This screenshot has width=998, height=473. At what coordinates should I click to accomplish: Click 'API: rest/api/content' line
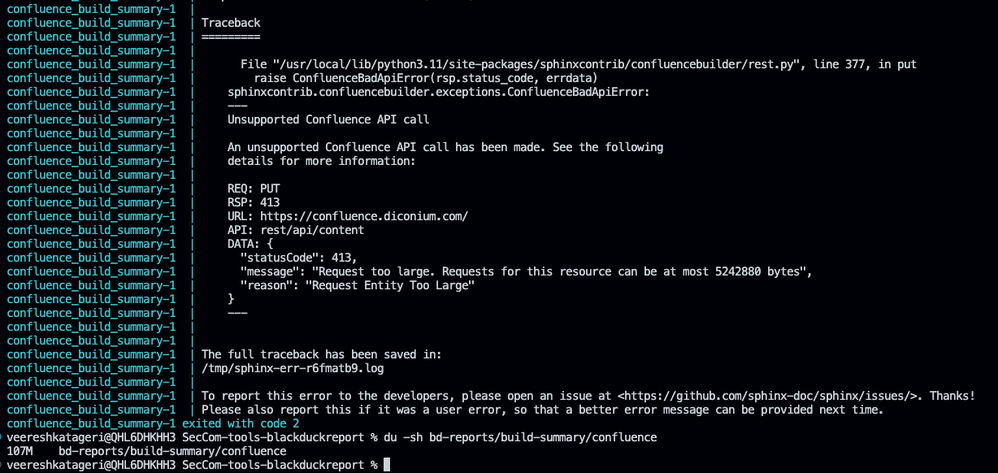[295, 230]
